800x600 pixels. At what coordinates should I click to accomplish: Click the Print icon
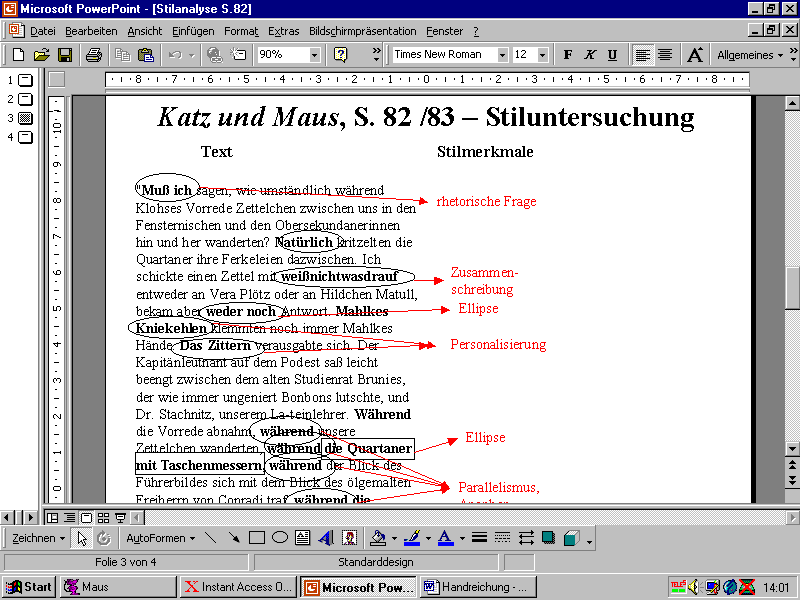click(93, 55)
